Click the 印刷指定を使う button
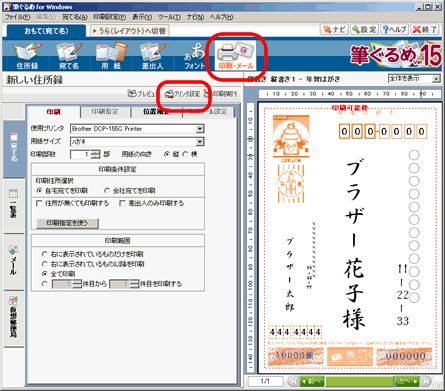The image size is (445, 391). [67, 223]
